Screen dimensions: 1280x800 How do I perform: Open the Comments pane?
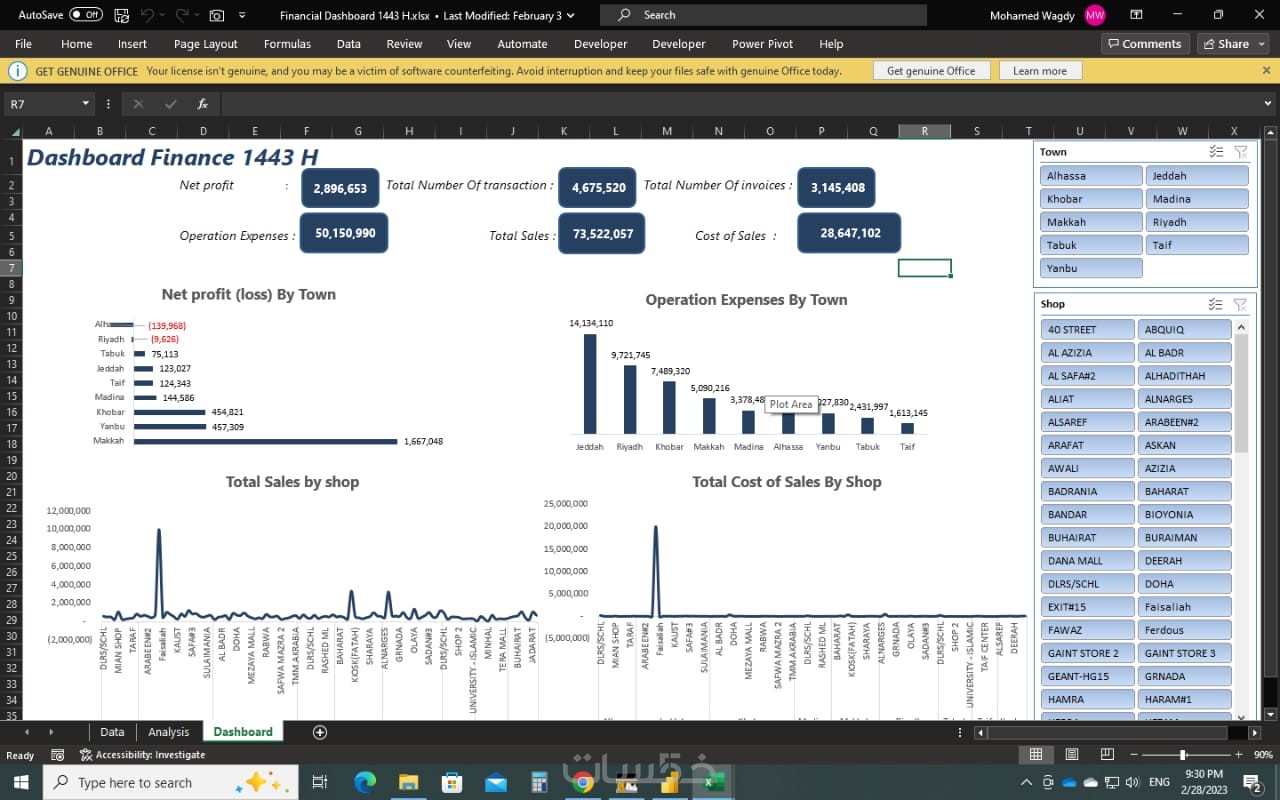1143,44
